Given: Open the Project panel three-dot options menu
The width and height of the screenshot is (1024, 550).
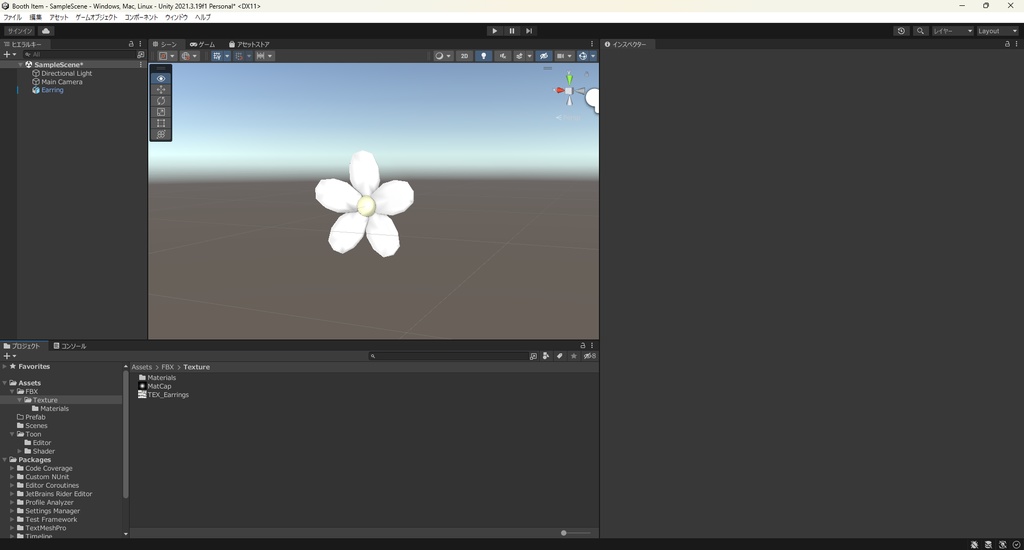Looking at the screenshot, I should tap(592, 345).
